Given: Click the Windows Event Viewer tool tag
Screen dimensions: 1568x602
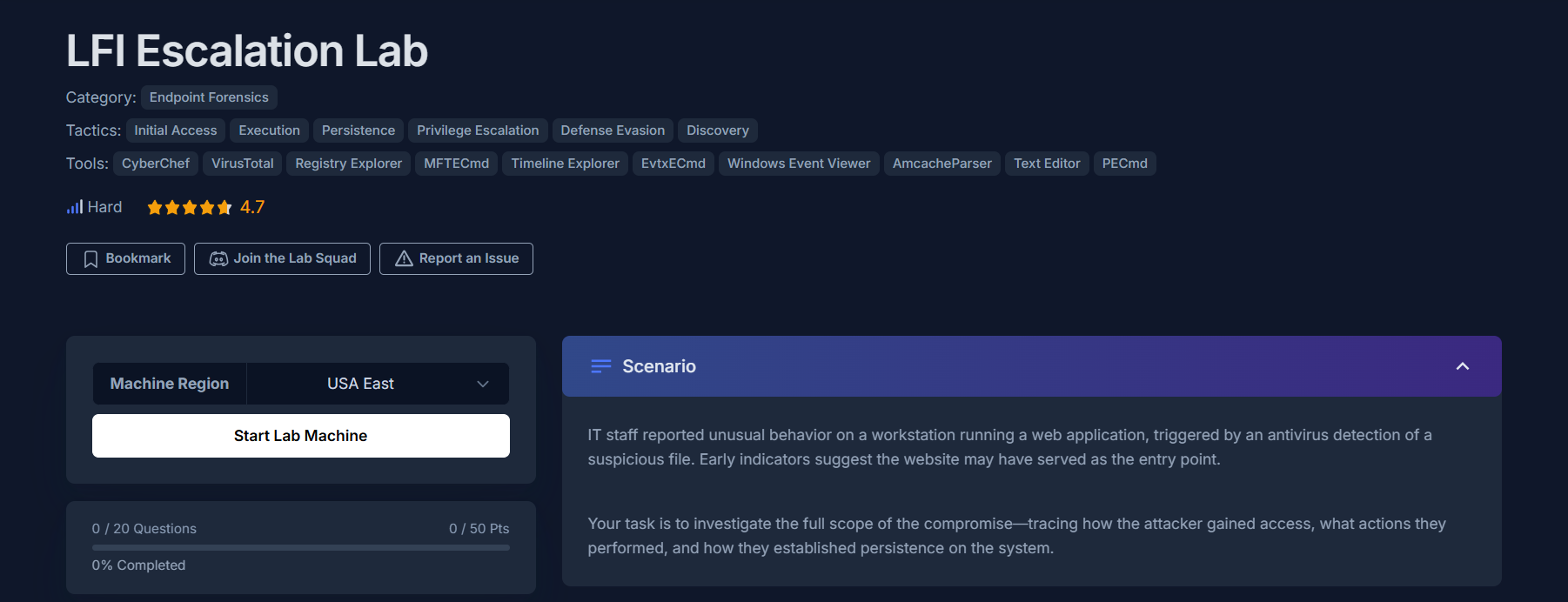Looking at the screenshot, I should point(799,164).
